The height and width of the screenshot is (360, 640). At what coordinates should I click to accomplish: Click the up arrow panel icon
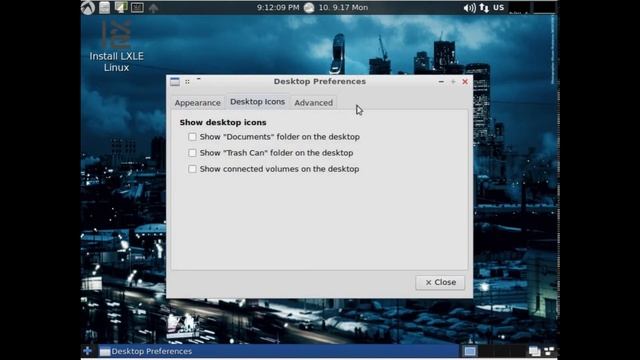pos(153,8)
